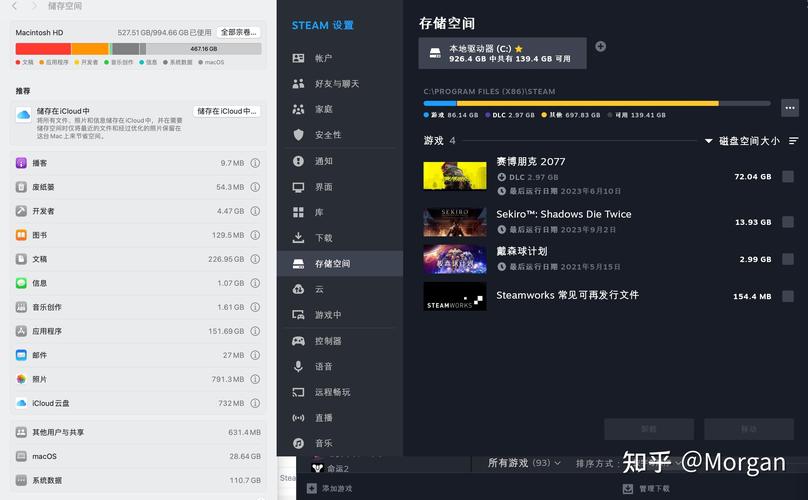Show info for 开发者 storage
This screenshot has width=808, height=500.
[x=255, y=211]
